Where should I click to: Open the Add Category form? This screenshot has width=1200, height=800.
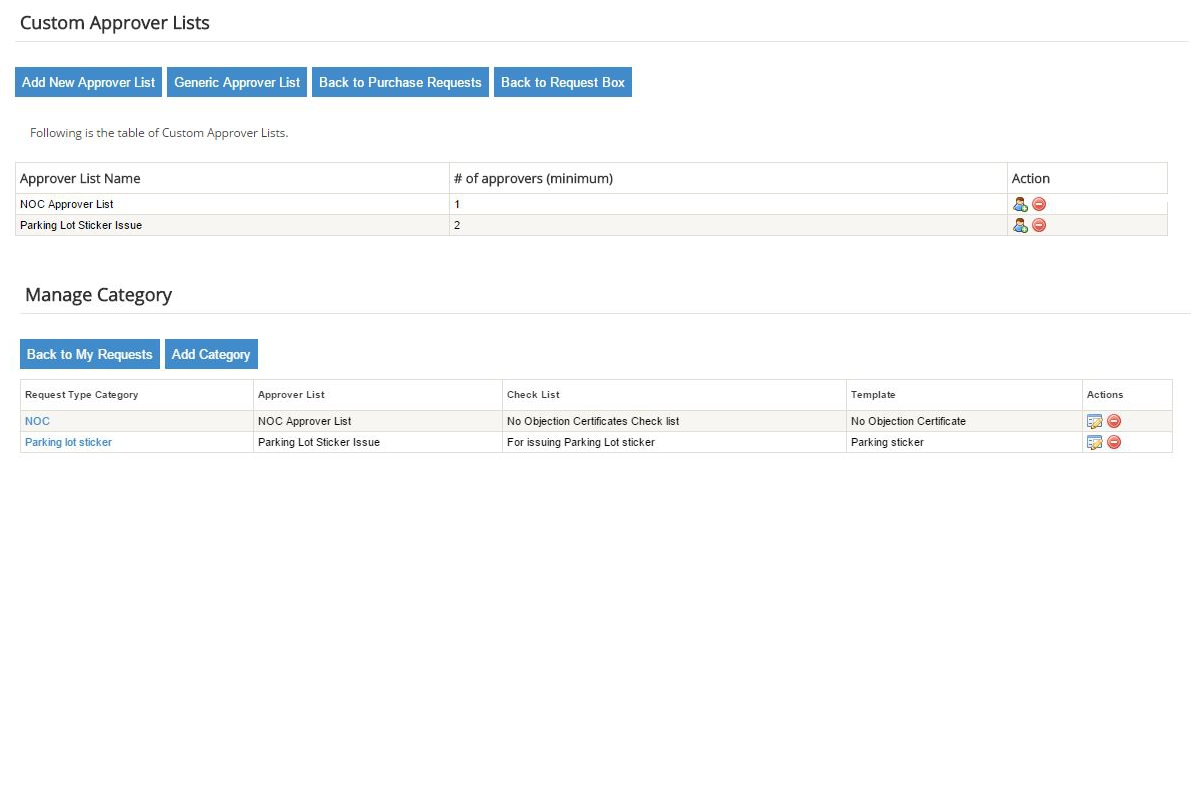[211, 353]
